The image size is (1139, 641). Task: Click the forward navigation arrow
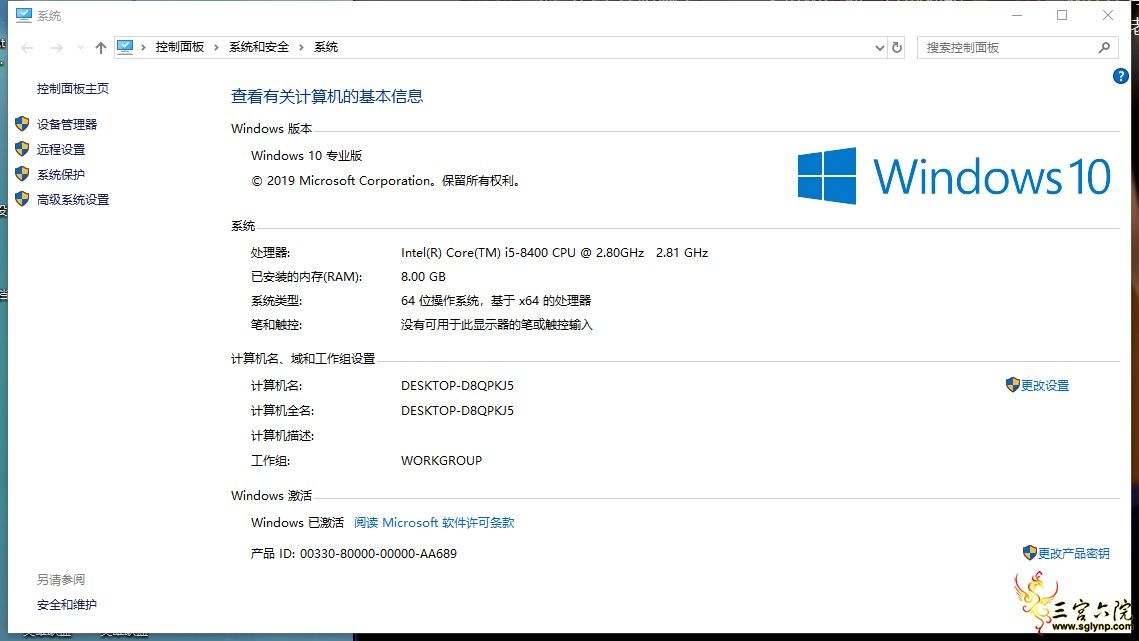tap(56, 48)
